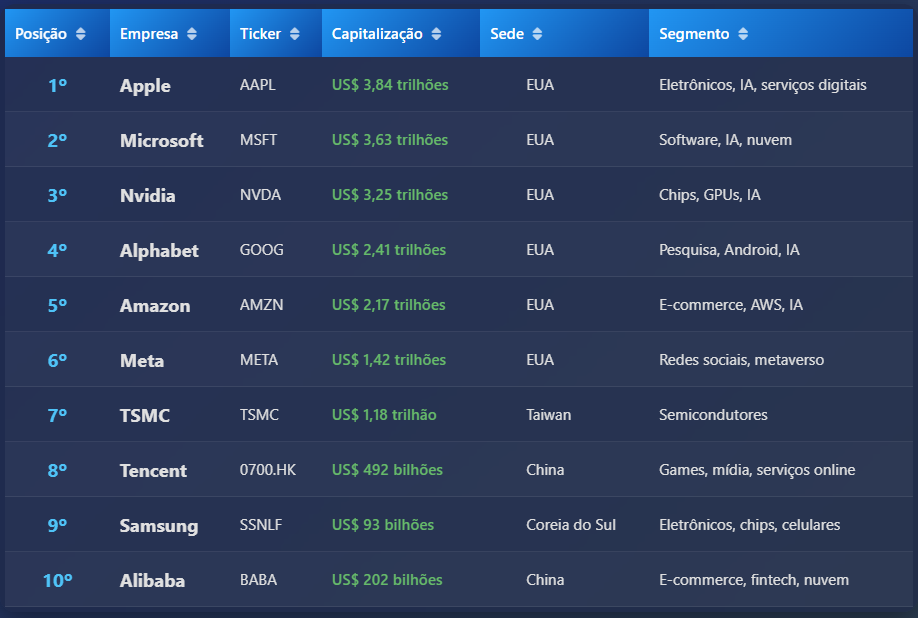Click the company name "Nvidia"
This screenshot has width=918, height=618.
[x=148, y=195]
